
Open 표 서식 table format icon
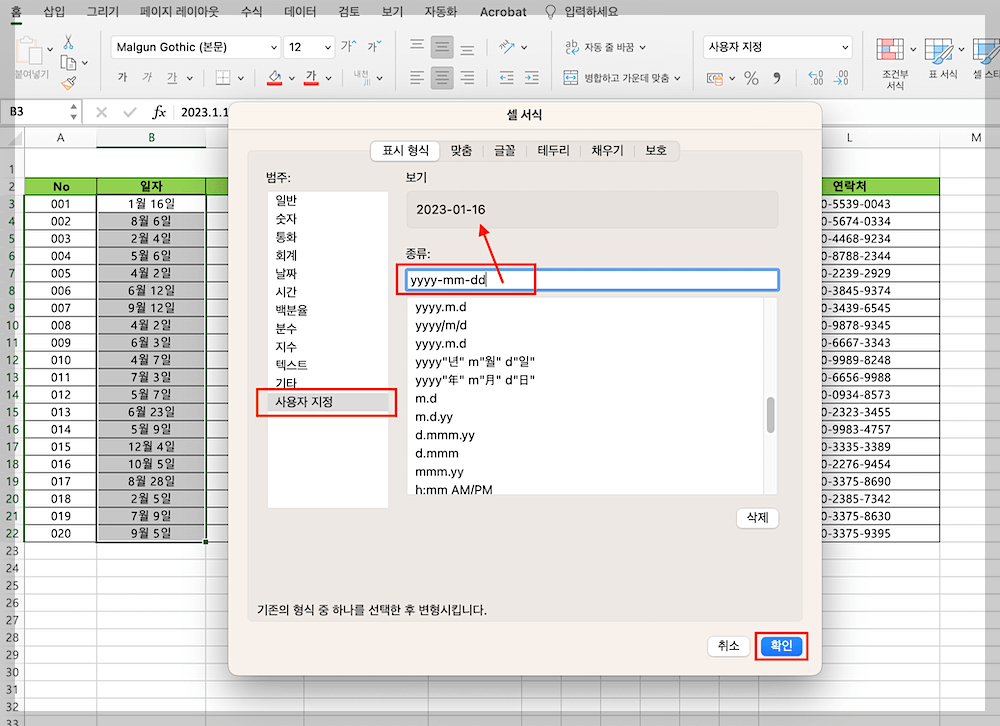point(943,59)
